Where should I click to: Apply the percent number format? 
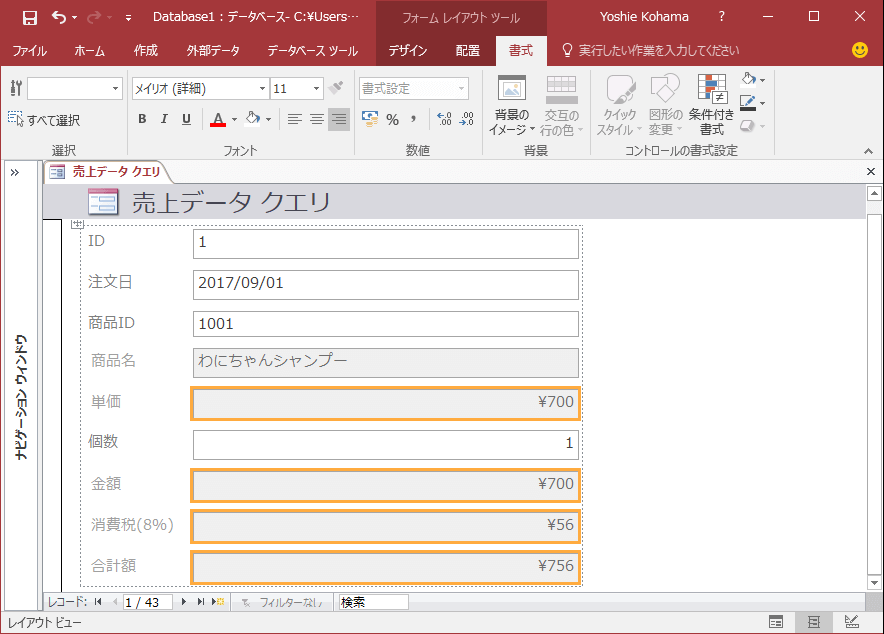point(392,119)
